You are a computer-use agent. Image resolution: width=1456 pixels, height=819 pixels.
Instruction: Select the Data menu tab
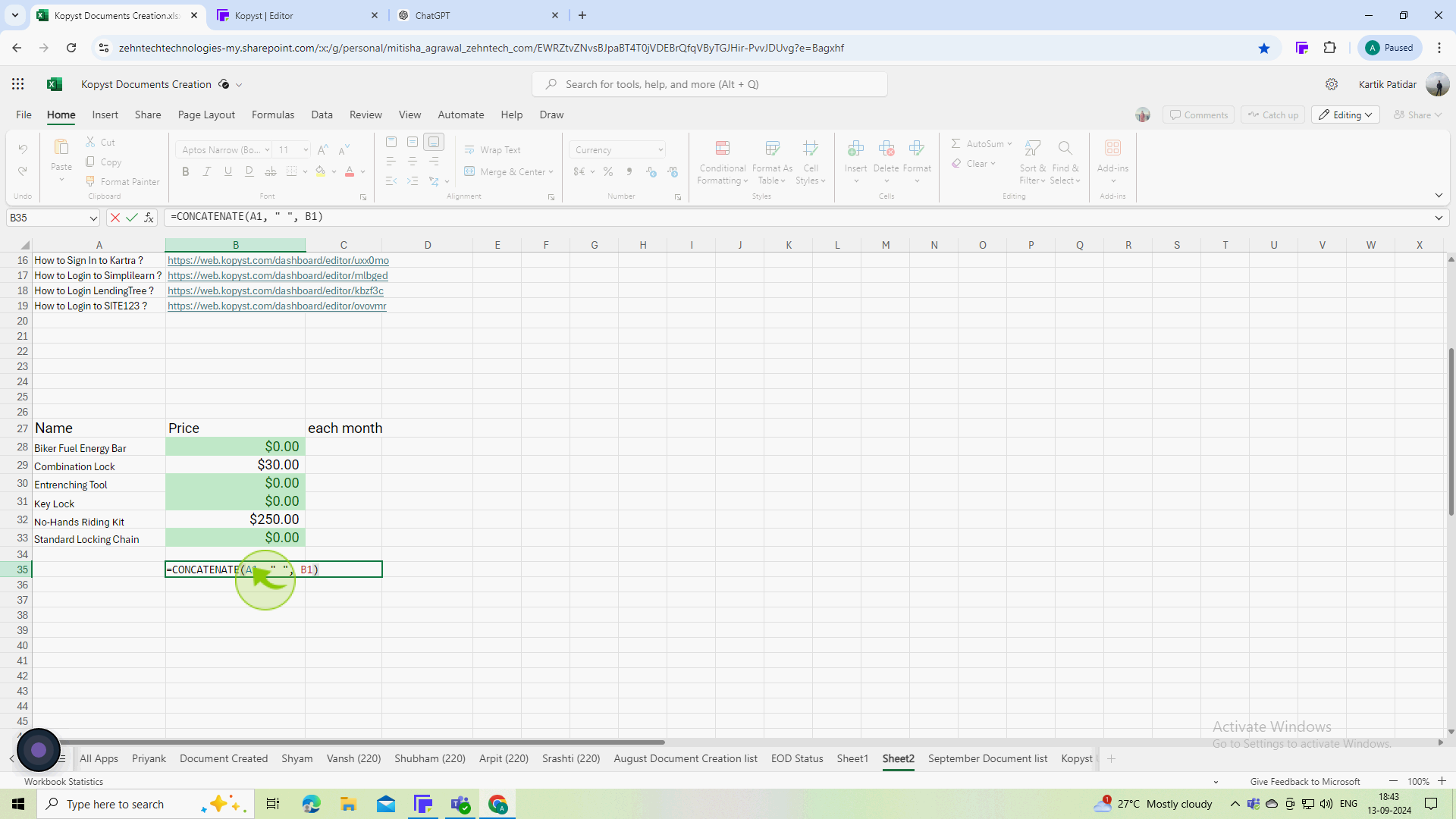(323, 115)
